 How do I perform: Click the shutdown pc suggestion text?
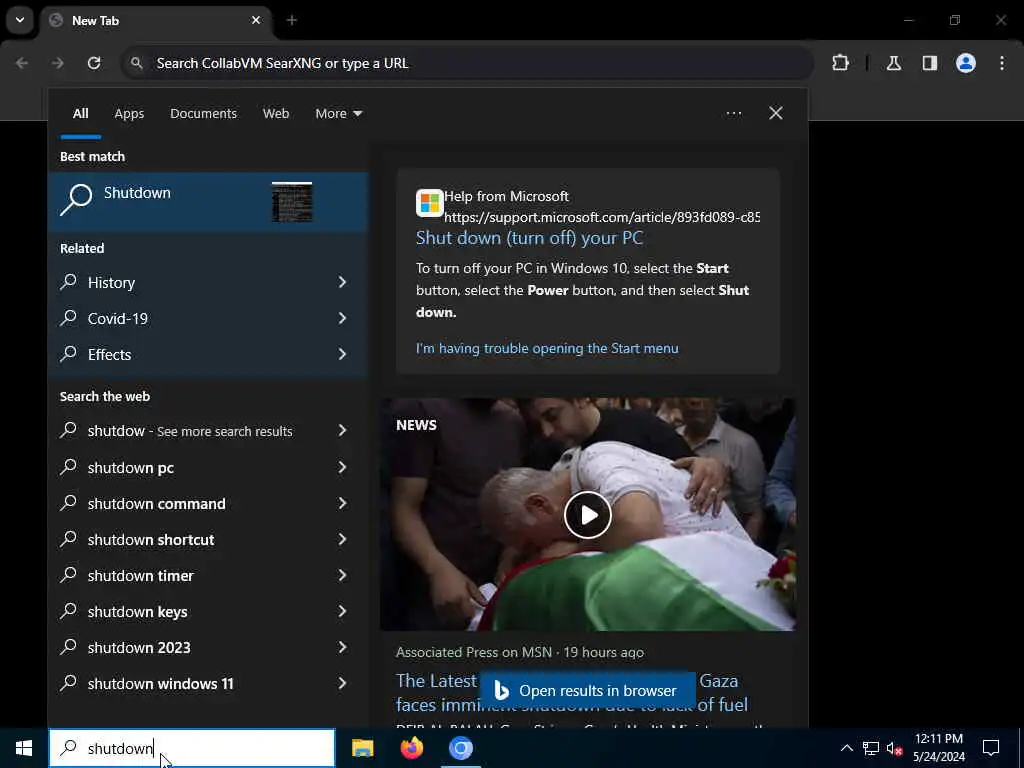tap(131, 468)
